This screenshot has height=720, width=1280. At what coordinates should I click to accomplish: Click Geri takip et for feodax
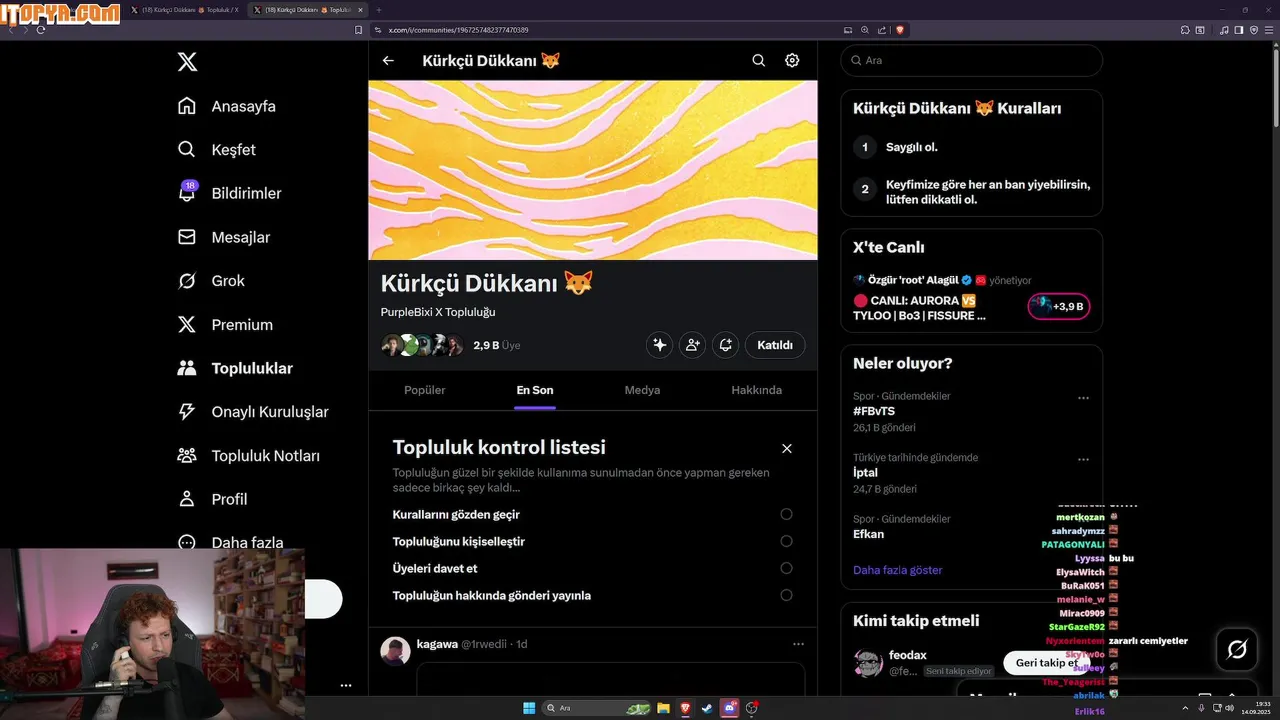[x=1047, y=663]
